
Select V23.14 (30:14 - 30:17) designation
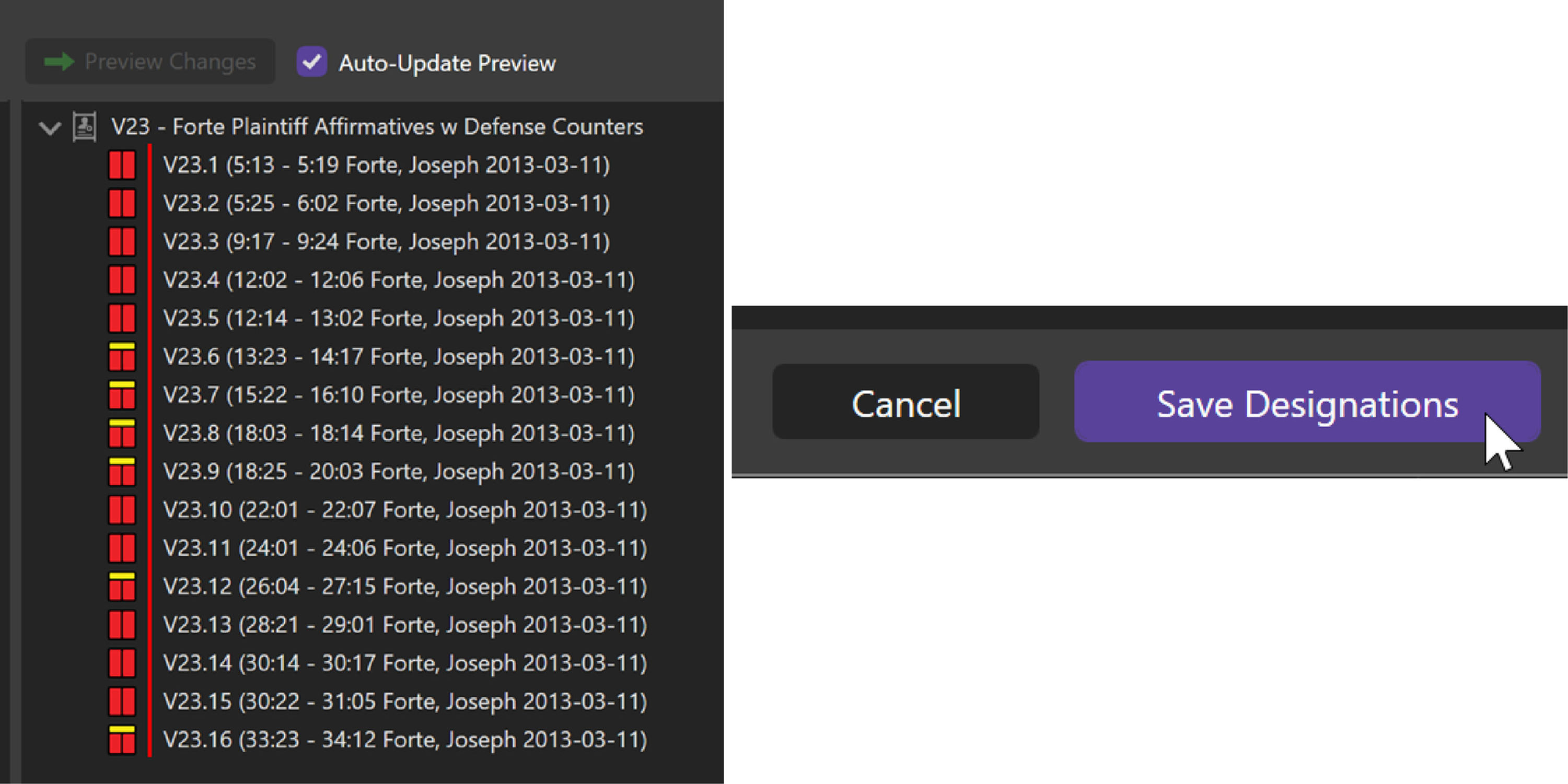(405, 663)
